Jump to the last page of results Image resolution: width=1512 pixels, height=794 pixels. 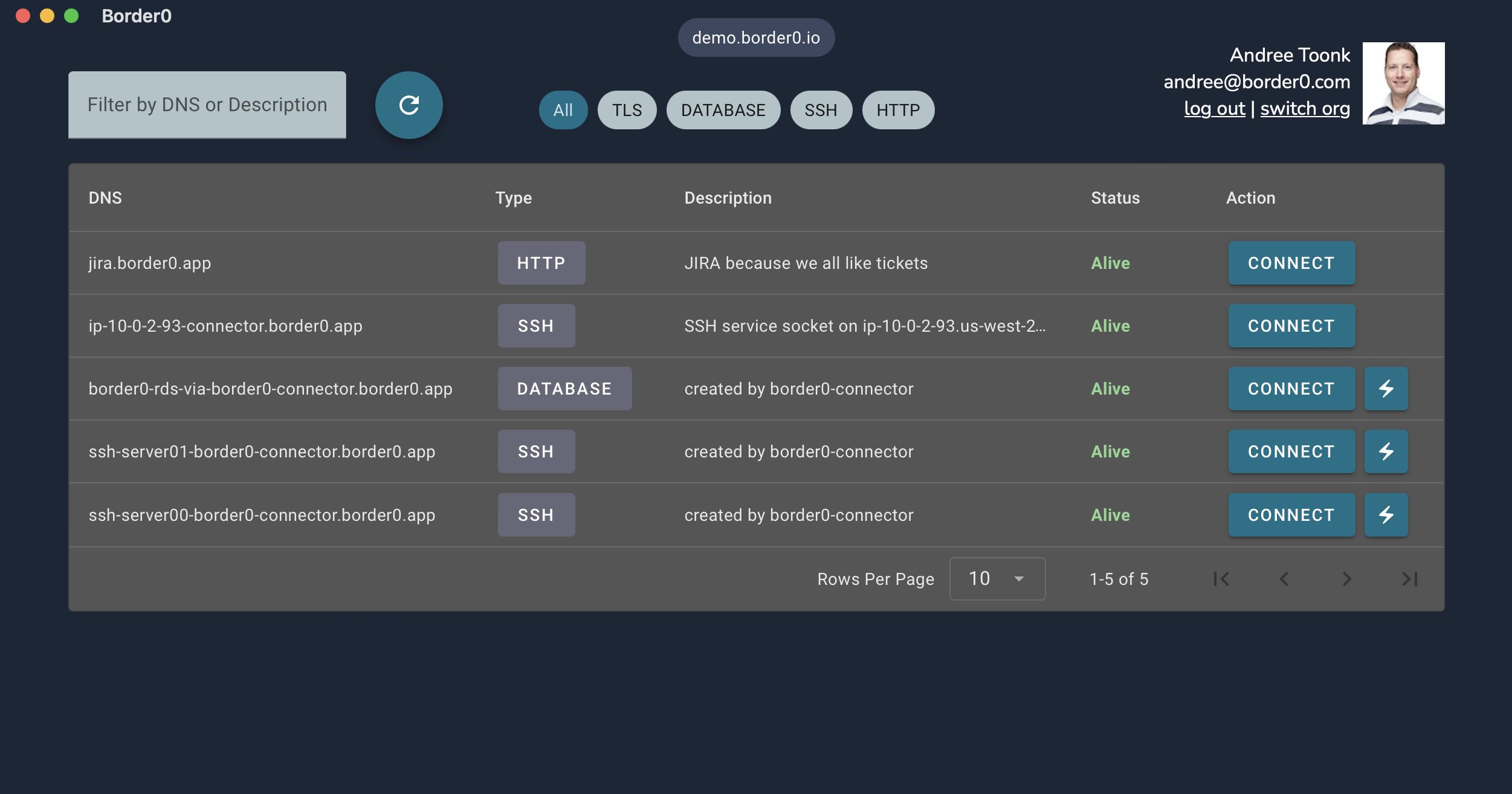coord(1410,579)
